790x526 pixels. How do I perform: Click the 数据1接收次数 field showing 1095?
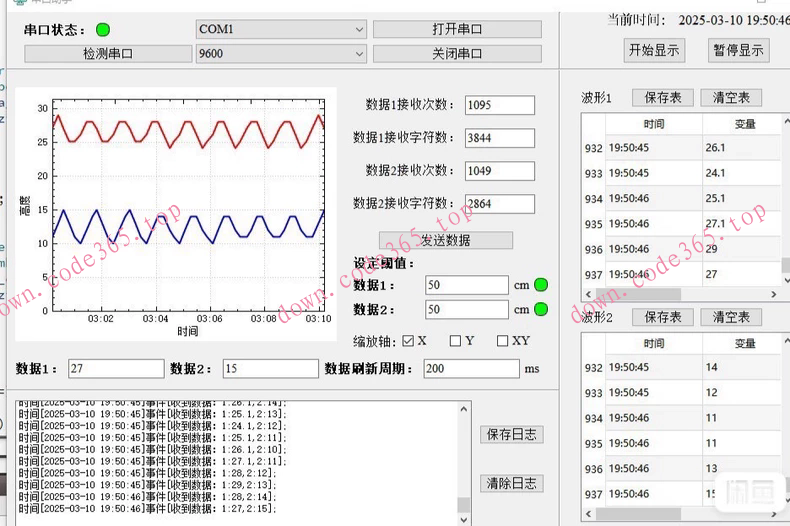[x=499, y=105]
